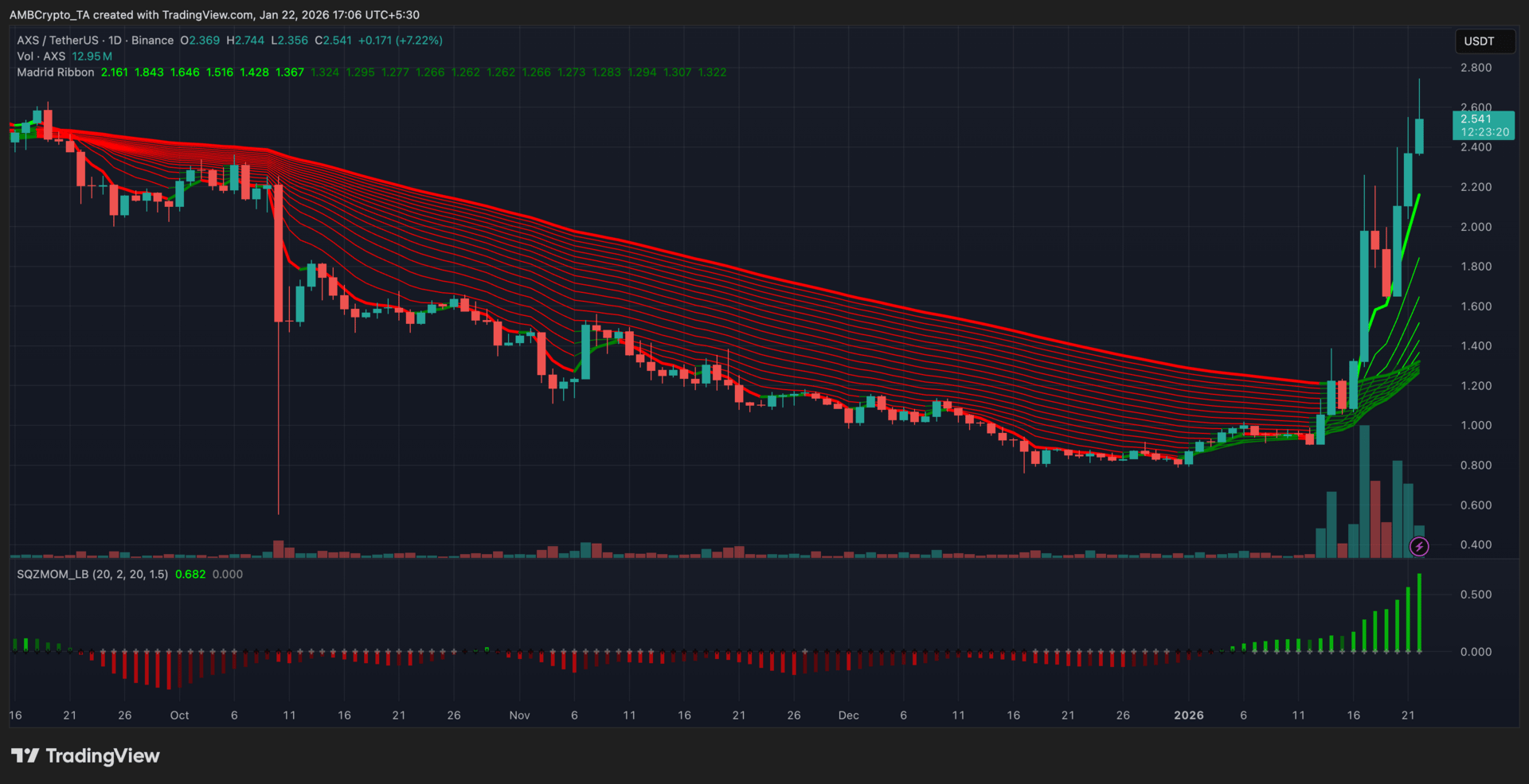Click the 1.200 price axis label
The width and height of the screenshot is (1529, 784).
tap(1476, 386)
